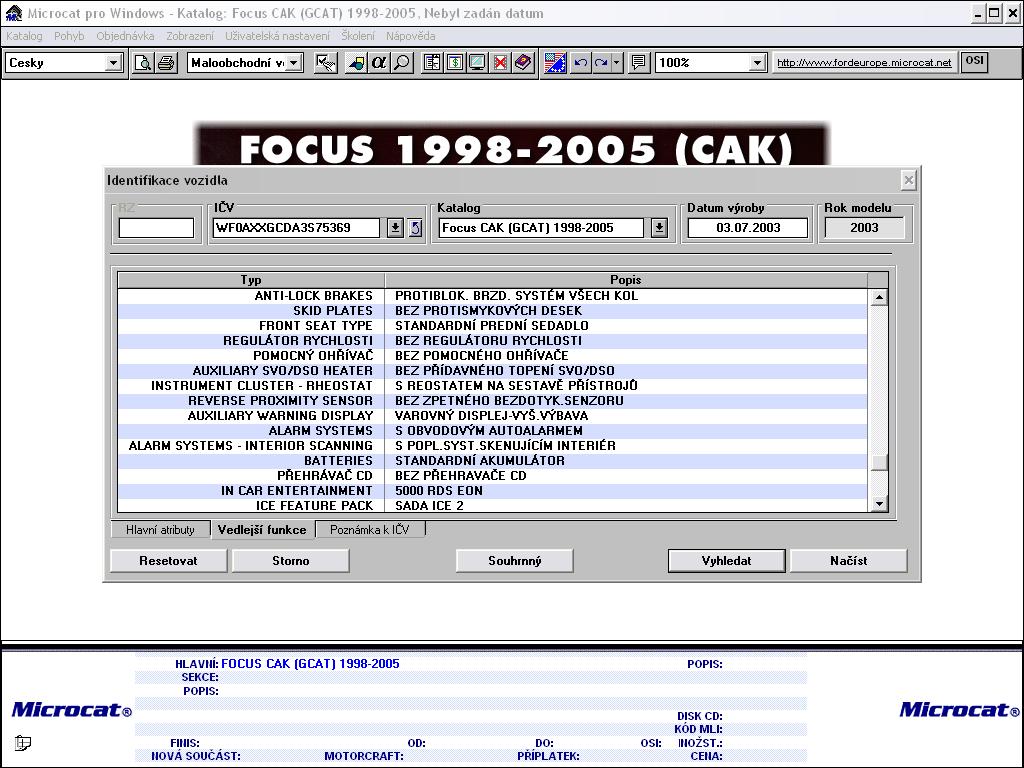
Task: Expand the Maloobchodní price dropdown
Action: pos(297,63)
